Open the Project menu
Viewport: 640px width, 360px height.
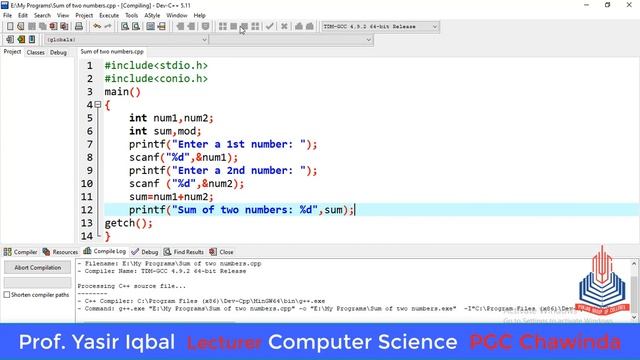click(84, 15)
